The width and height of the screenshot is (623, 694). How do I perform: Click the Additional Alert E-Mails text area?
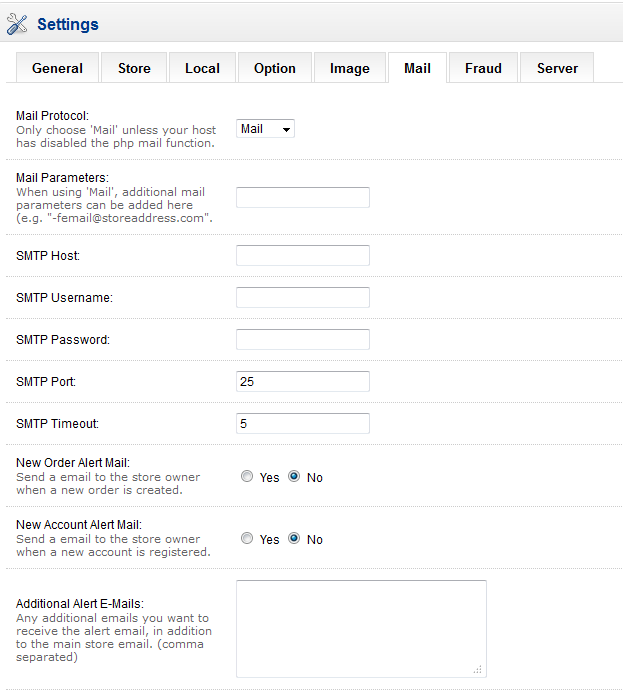pos(361,629)
